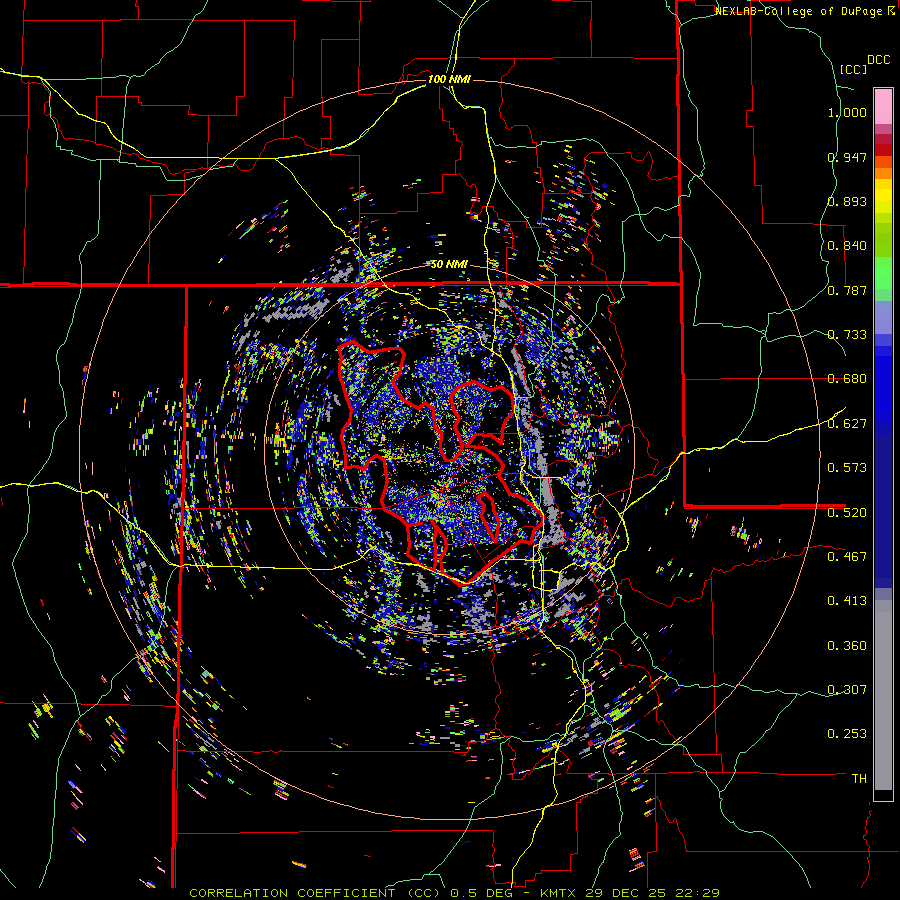Pick the pink segment atop the color bar
Viewport: 900px width, 900px height.
click(x=883, y=106)
